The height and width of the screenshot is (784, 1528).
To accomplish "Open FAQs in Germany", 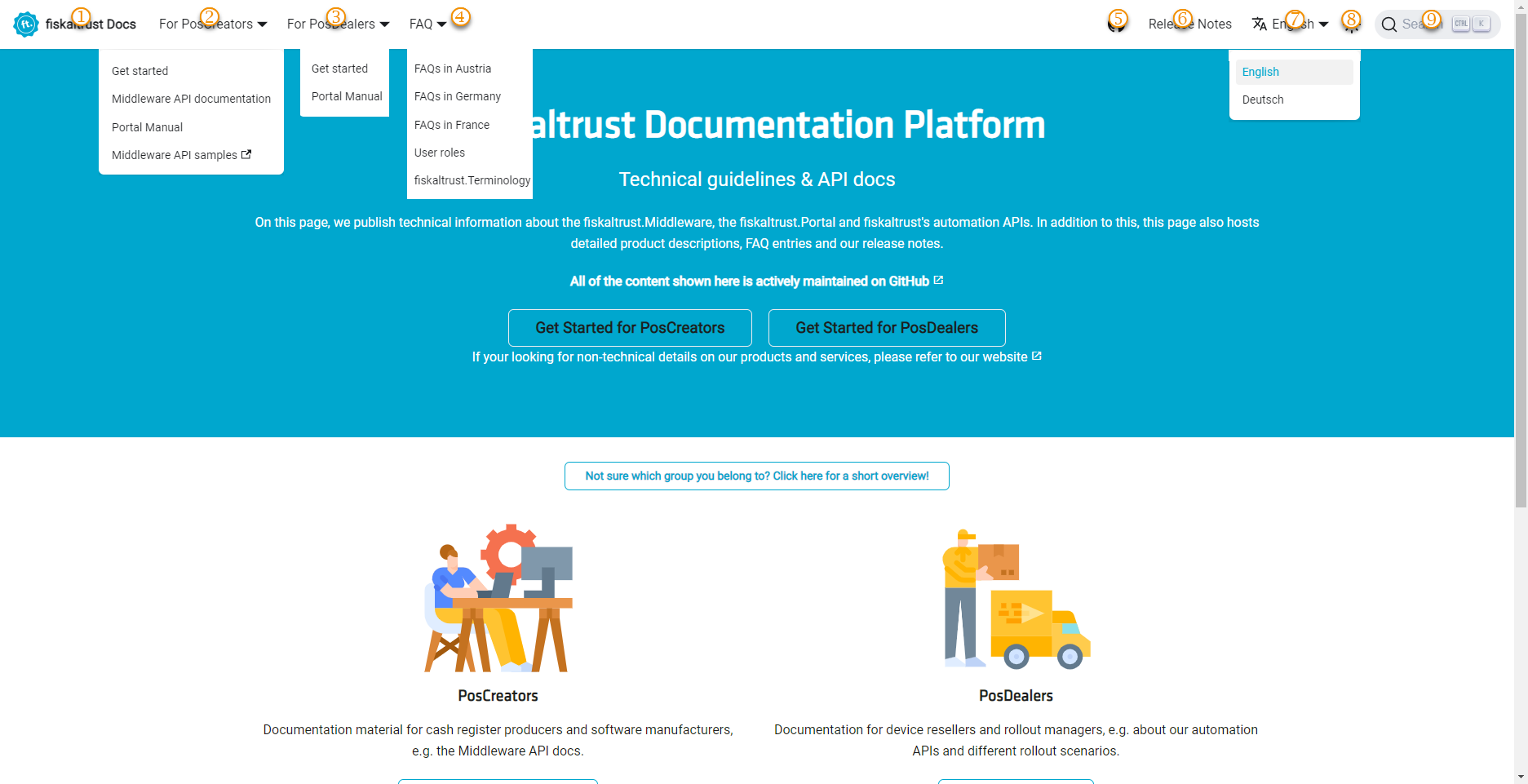I will 458,96.
